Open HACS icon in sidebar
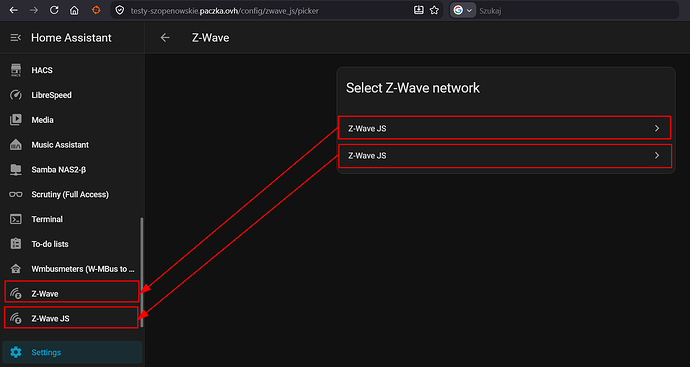Screen dimensions: 690x367 (16, 70)
